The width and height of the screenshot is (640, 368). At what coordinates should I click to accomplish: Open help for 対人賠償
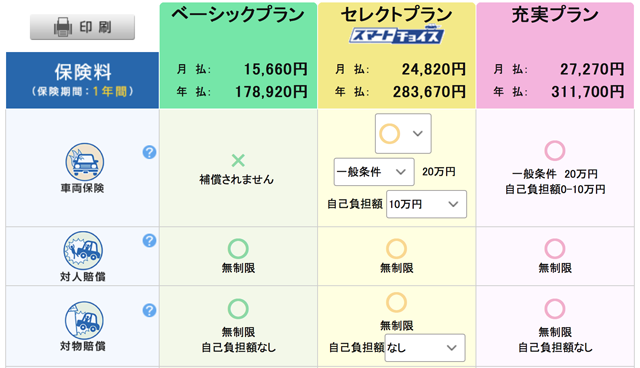point(149,240)
